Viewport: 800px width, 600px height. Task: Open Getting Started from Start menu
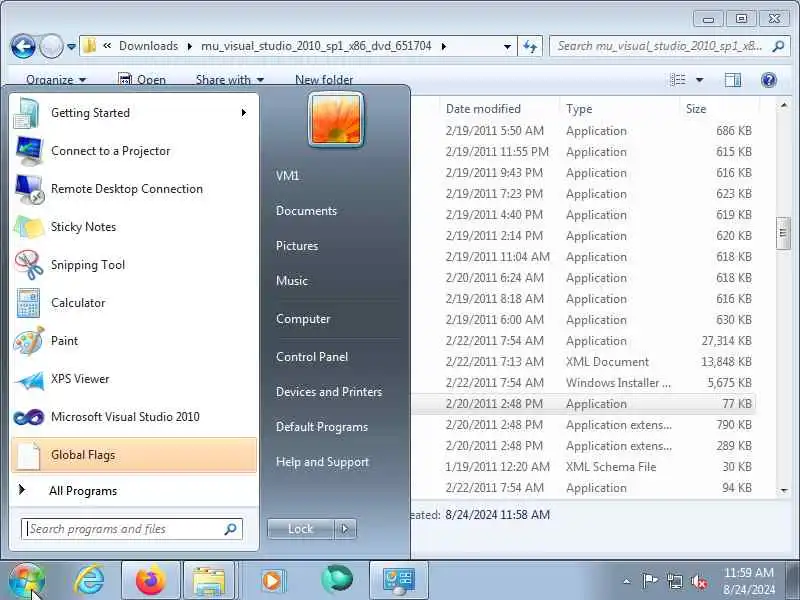134,113
